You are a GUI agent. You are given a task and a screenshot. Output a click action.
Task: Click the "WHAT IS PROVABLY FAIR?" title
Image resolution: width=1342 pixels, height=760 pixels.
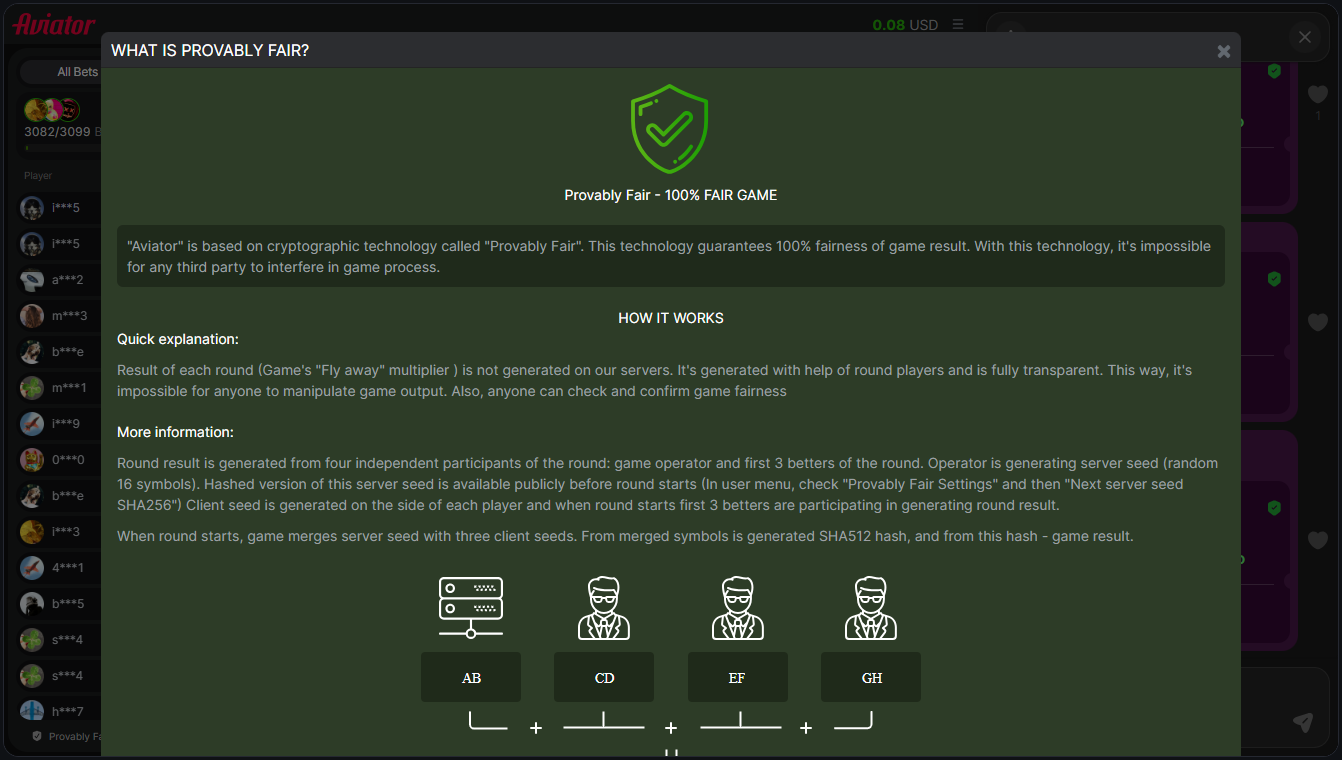210,50
